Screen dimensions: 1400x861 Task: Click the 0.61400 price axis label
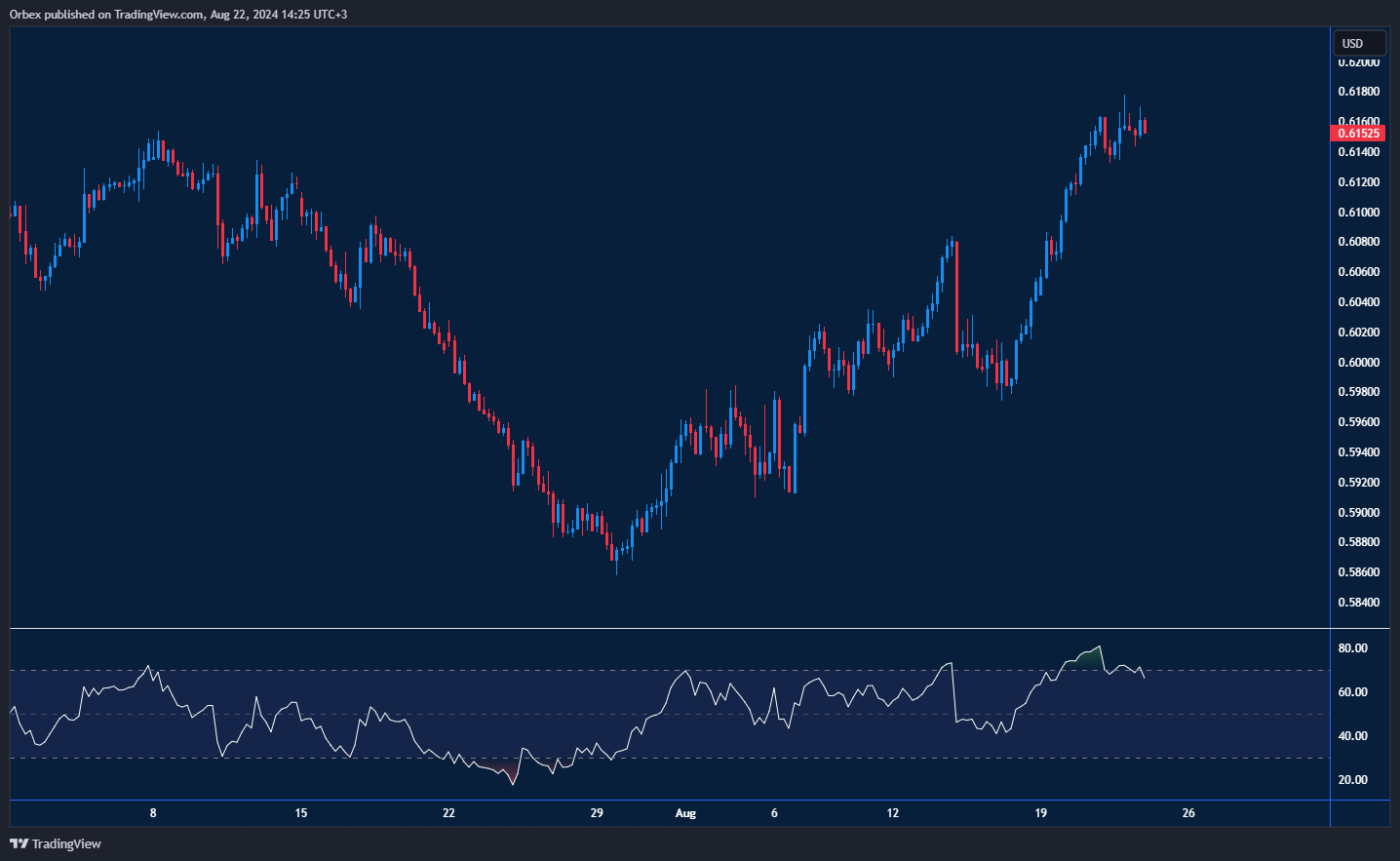click(1359, 152)
